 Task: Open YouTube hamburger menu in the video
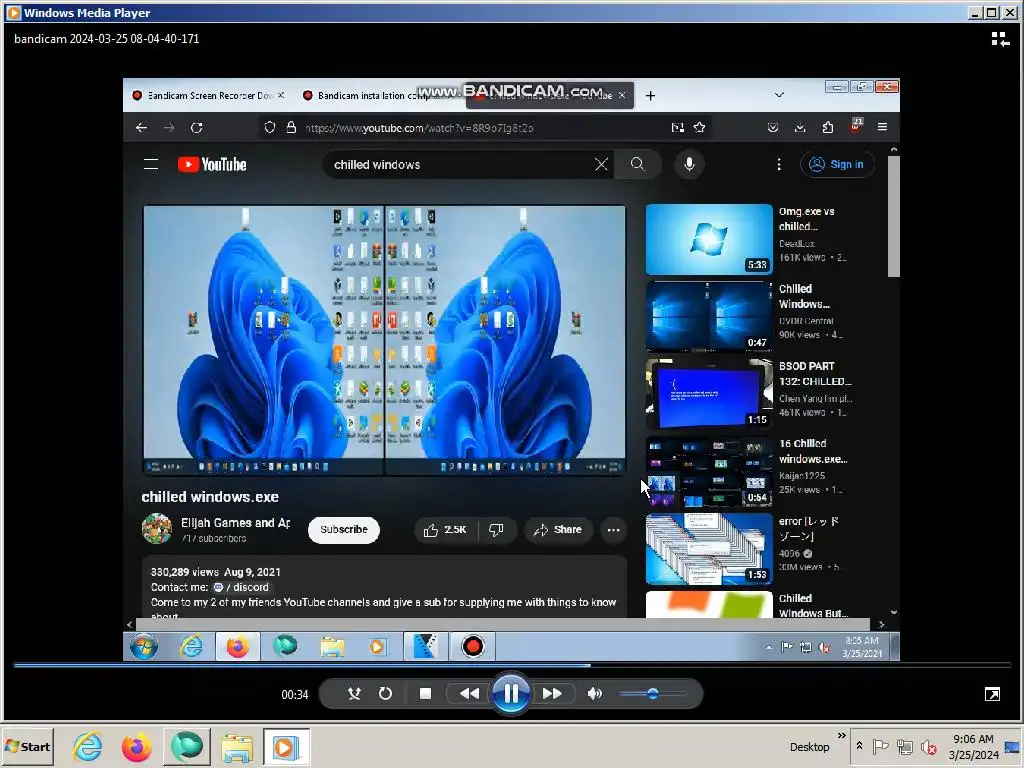tap(151, 165)
